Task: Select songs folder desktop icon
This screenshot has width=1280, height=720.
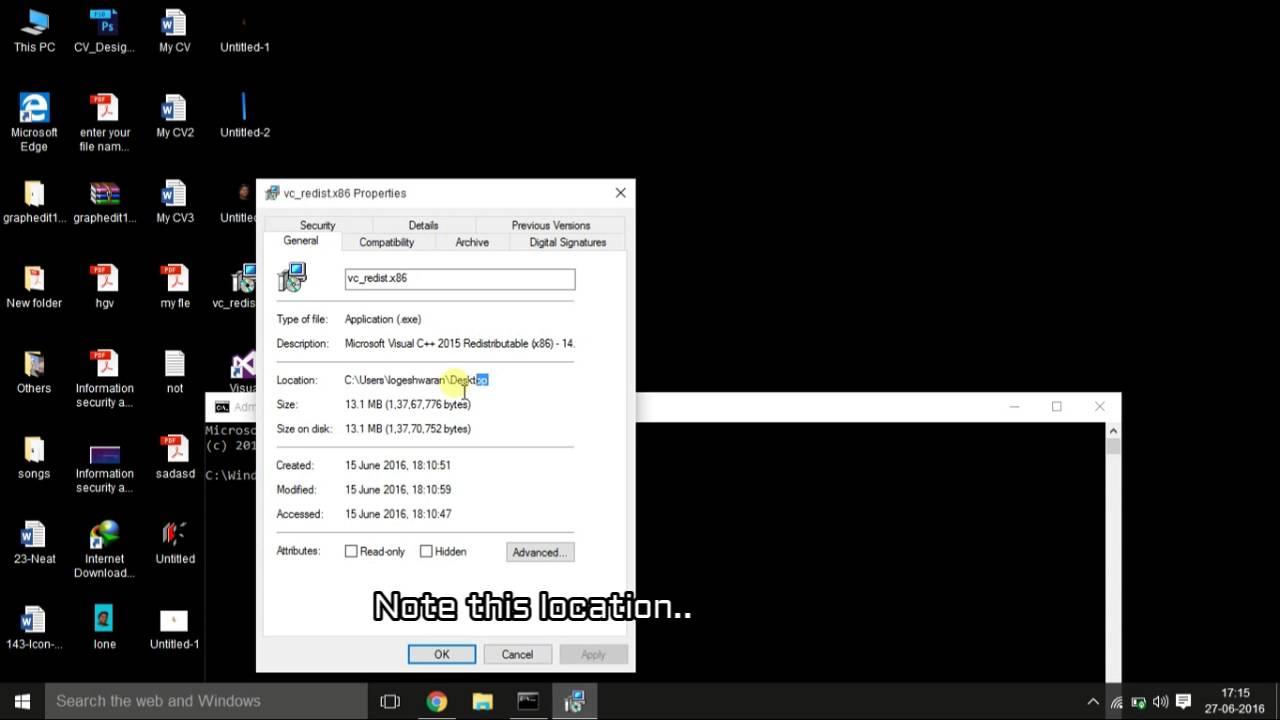Action: coord(34,457)
